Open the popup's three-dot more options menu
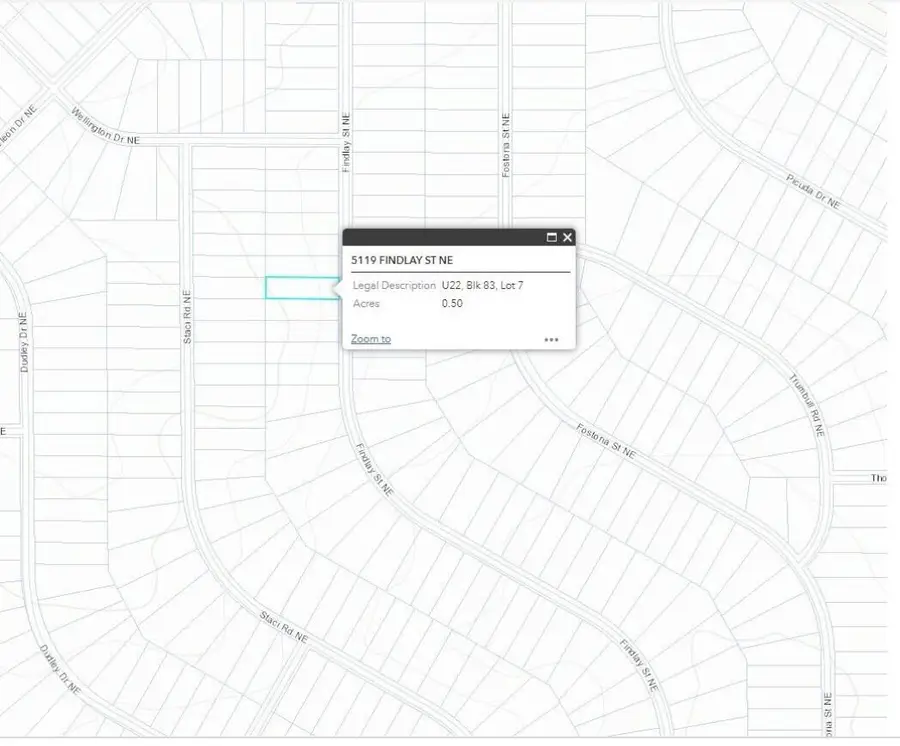Image resolution: width=900 pixels, height=746 pixels. point(551,340)
